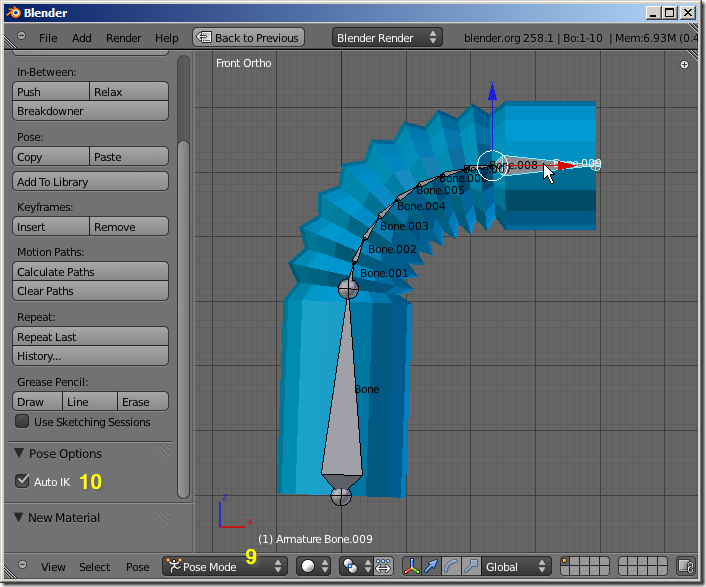This screenshot has width=706, height=587.
Task: Click the plus icon in viewport corner
Action: coord(685,64)
